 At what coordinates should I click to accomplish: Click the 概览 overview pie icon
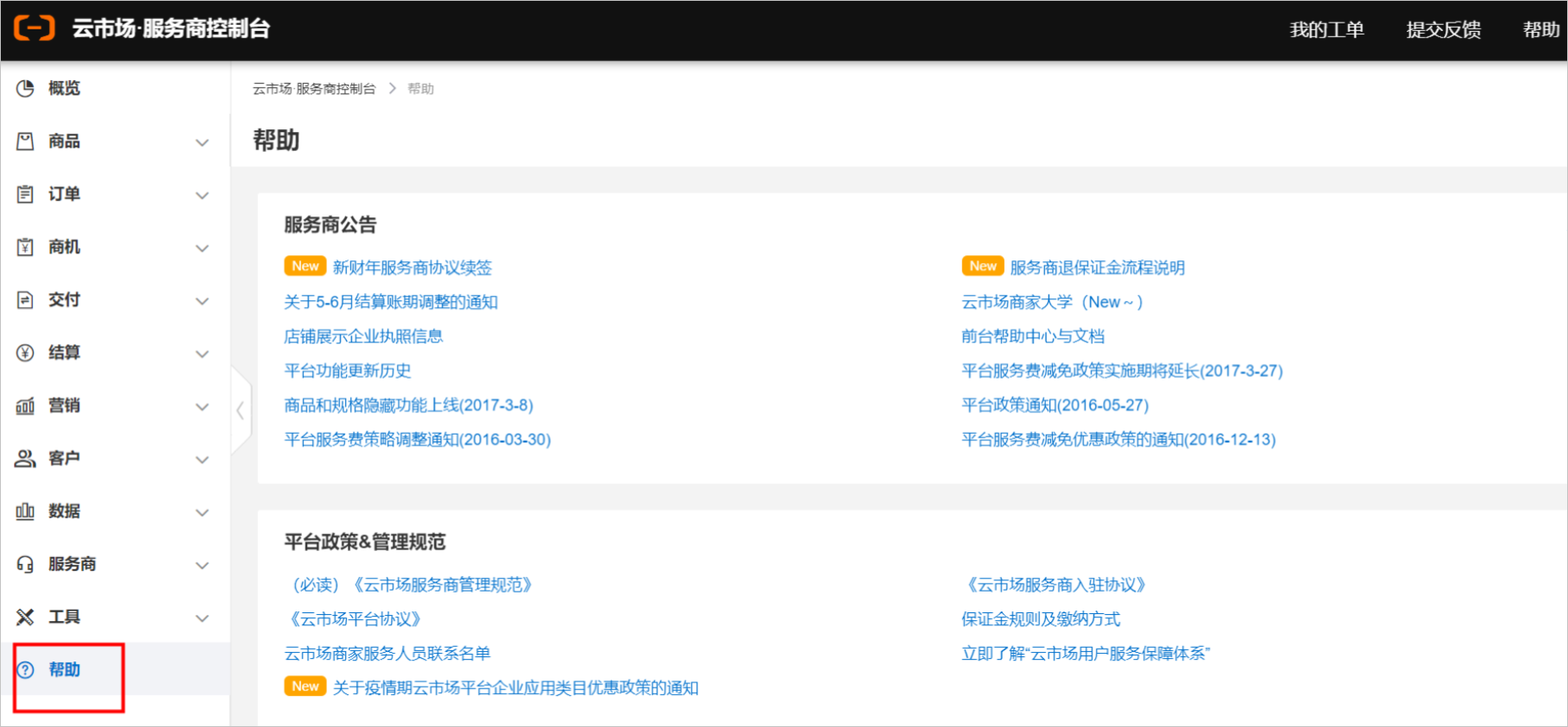(x=25, y=88)
